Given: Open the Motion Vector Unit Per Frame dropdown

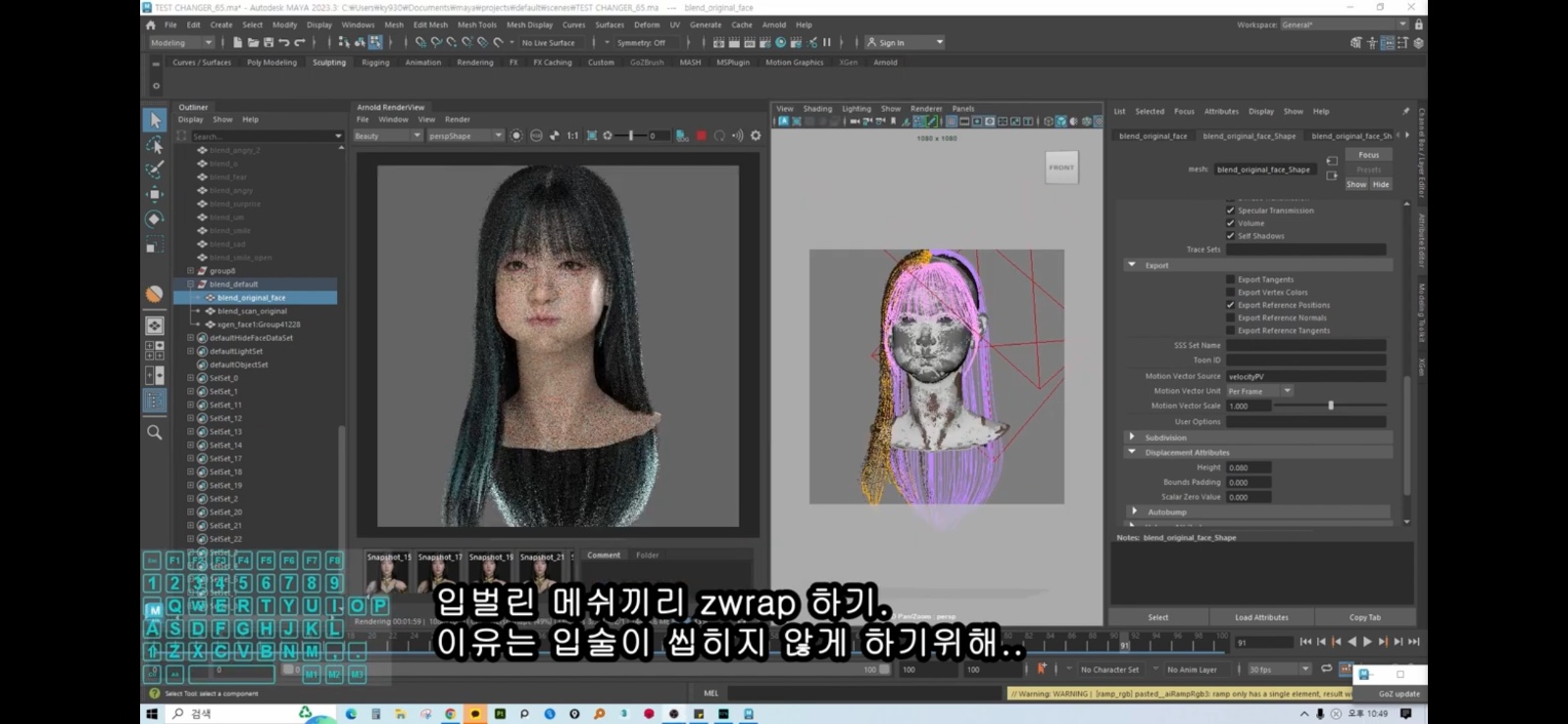Looking at the screenshot, I should (x=1260, y=391).
